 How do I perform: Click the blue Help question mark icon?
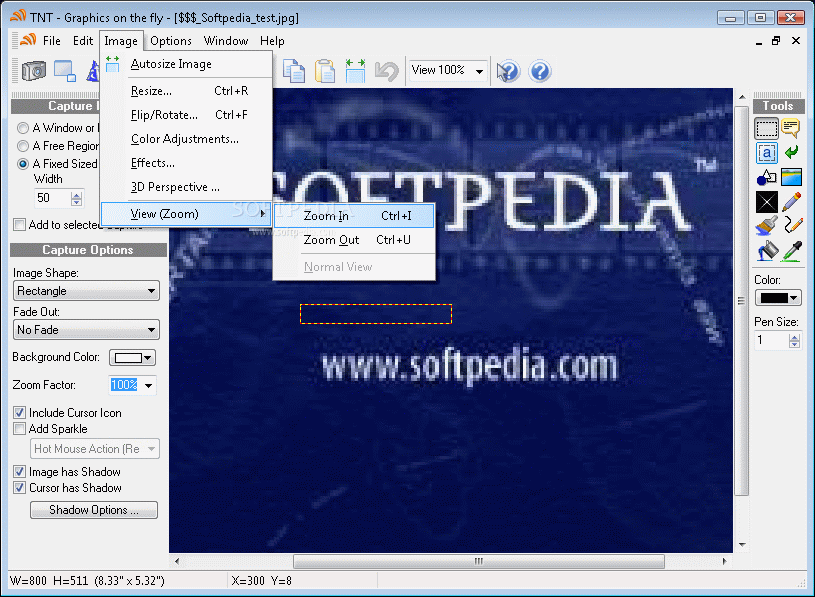[540, 71]
